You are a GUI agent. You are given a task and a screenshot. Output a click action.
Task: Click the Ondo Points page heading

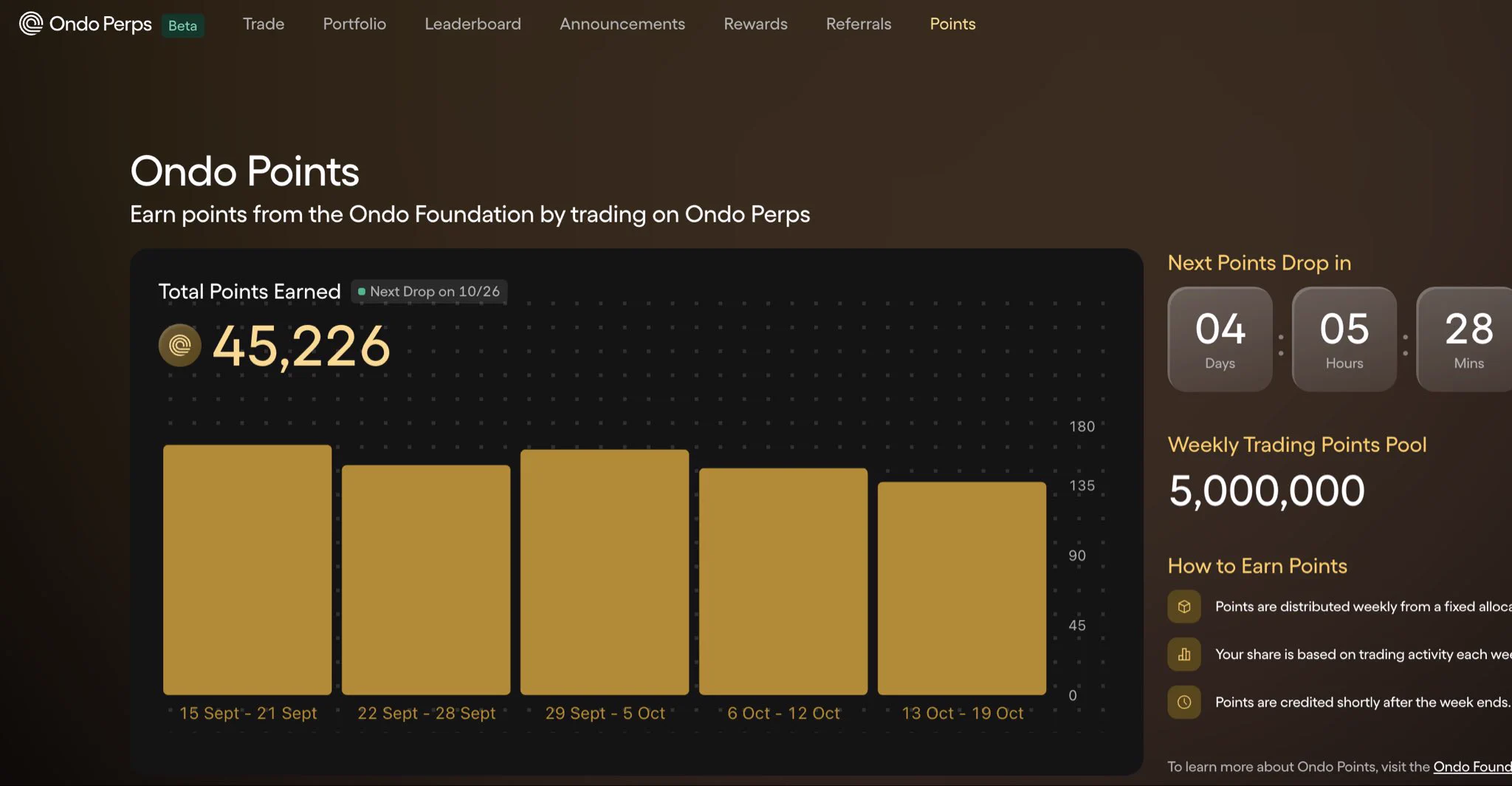pos(244,171)
